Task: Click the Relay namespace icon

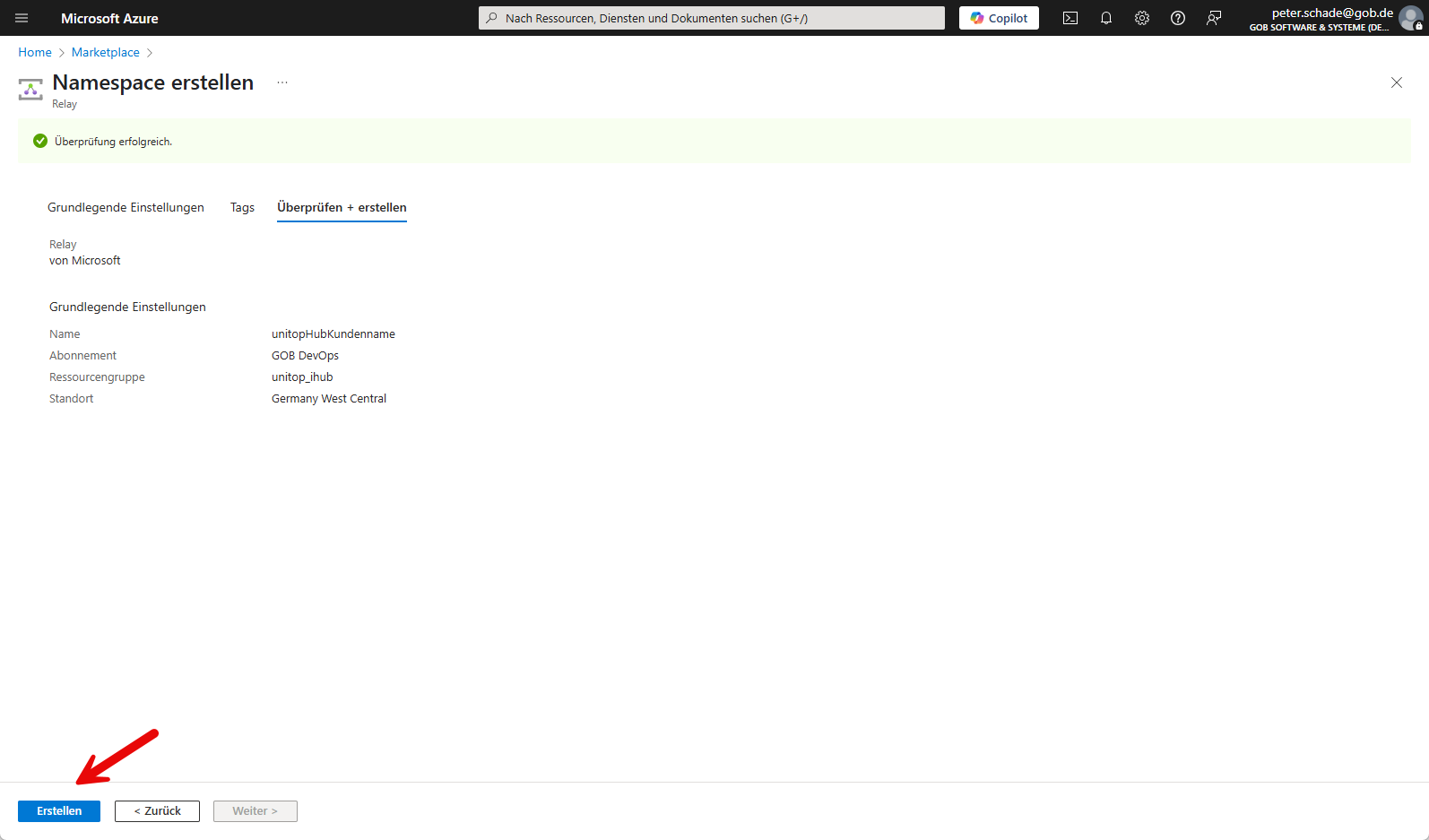Action: (30, 90)
